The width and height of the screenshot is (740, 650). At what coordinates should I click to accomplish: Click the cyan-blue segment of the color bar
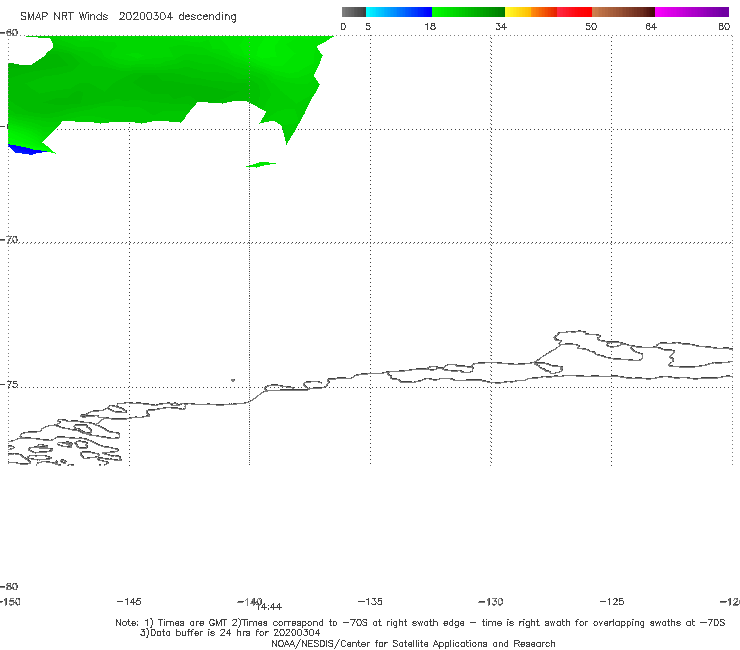[x=399, y=12]
